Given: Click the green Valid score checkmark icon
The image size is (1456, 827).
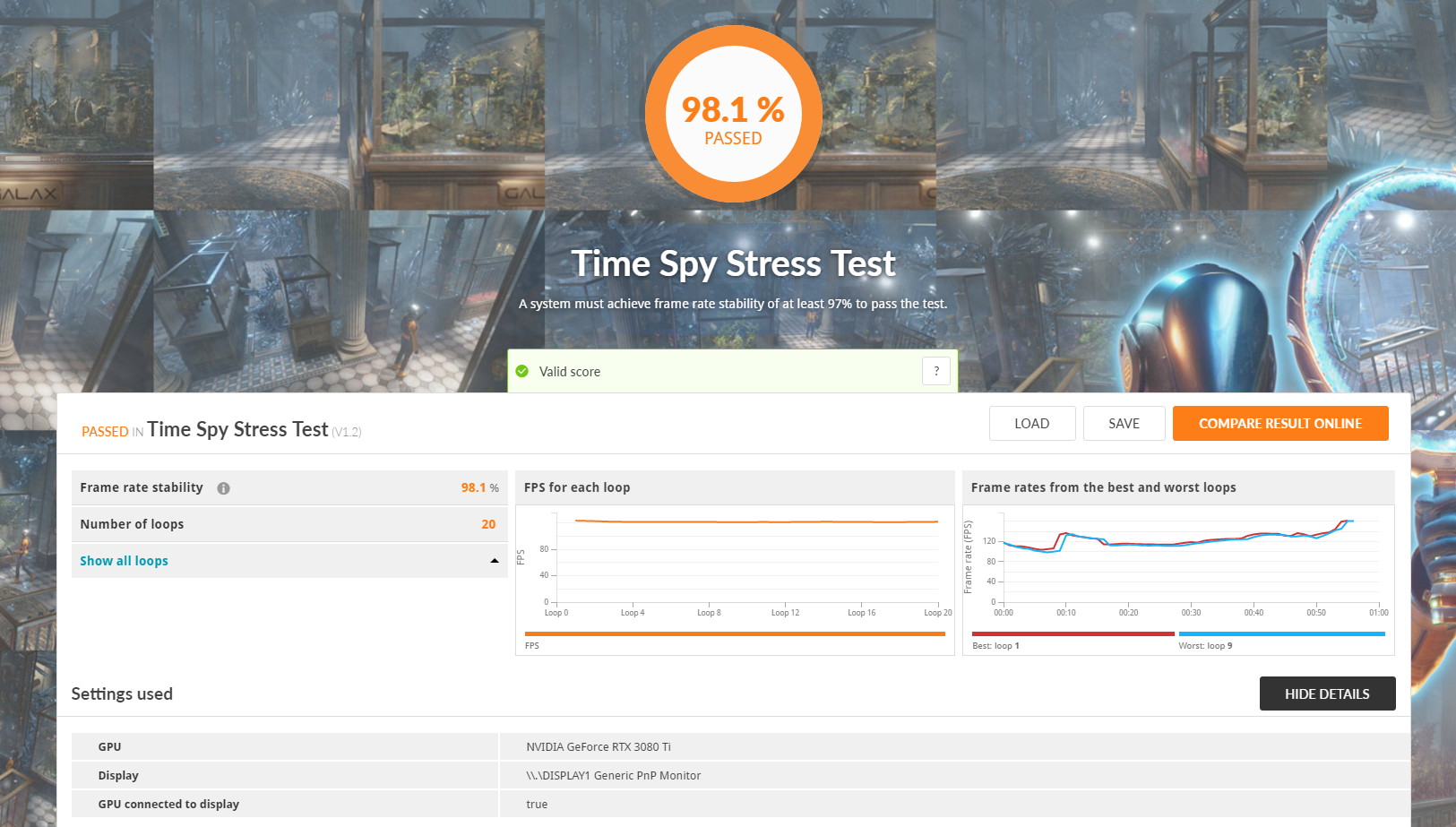Looking at the screenshot, I should [x=522, y=371].
